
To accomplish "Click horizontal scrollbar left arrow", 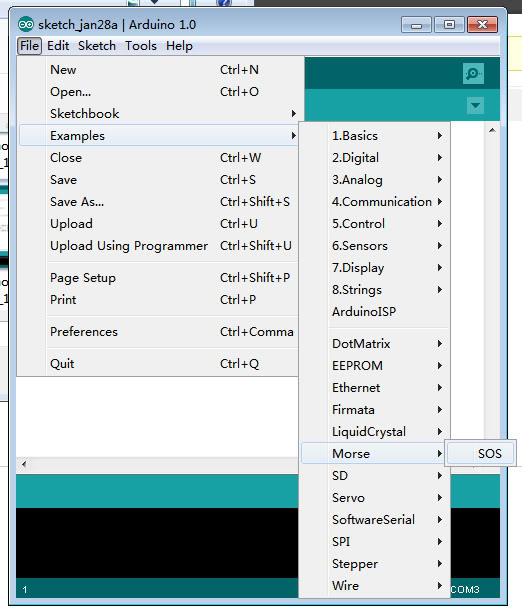I will [x=24, y=464].
